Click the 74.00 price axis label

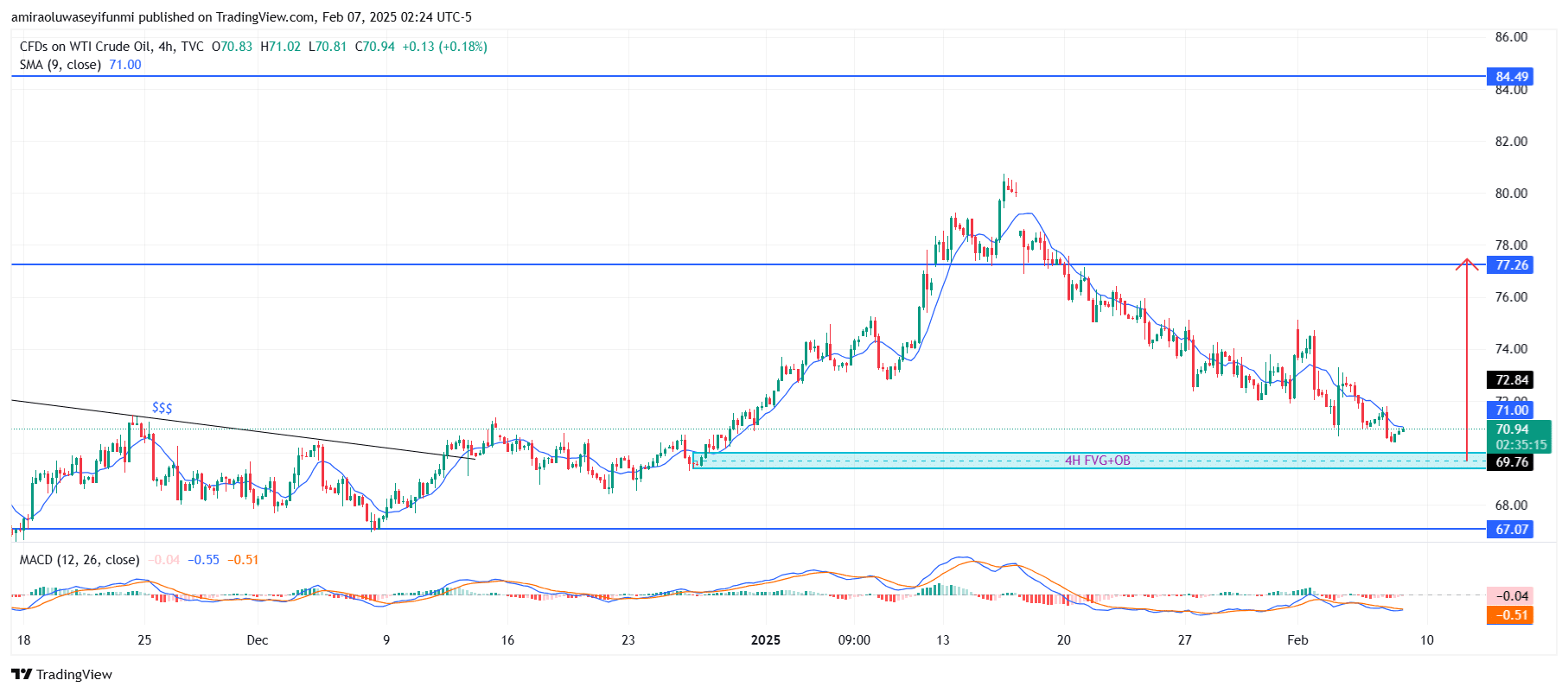tap(1512, 349)
